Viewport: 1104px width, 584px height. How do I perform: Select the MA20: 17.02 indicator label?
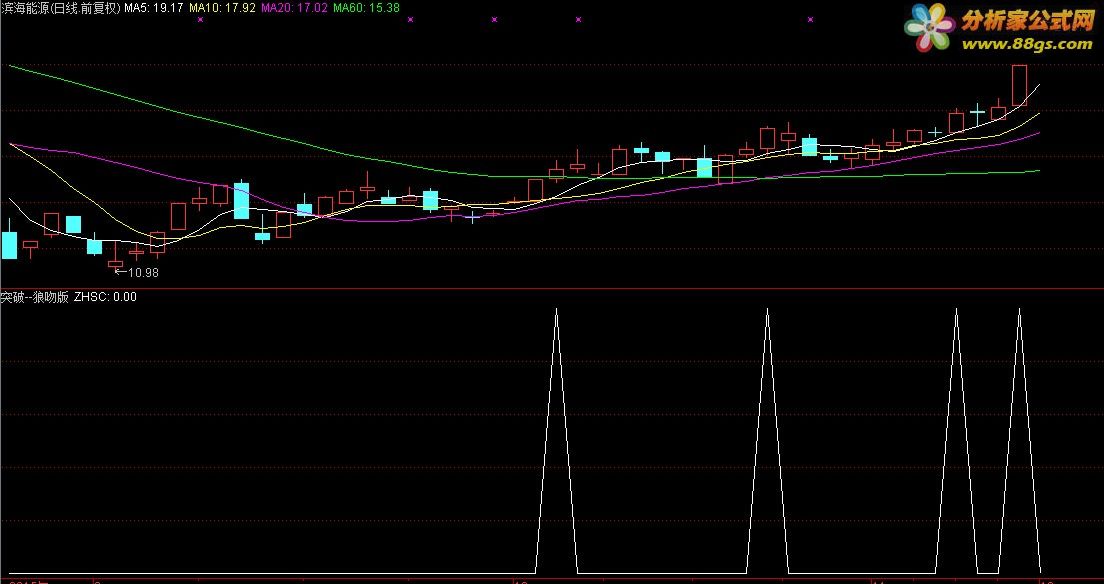(294, 8)
